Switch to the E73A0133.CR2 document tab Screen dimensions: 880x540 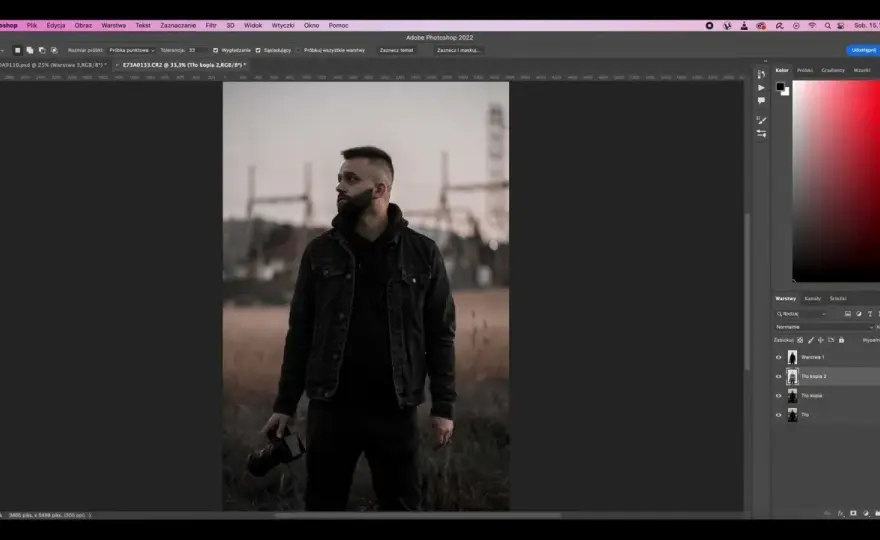pos(184,65)
